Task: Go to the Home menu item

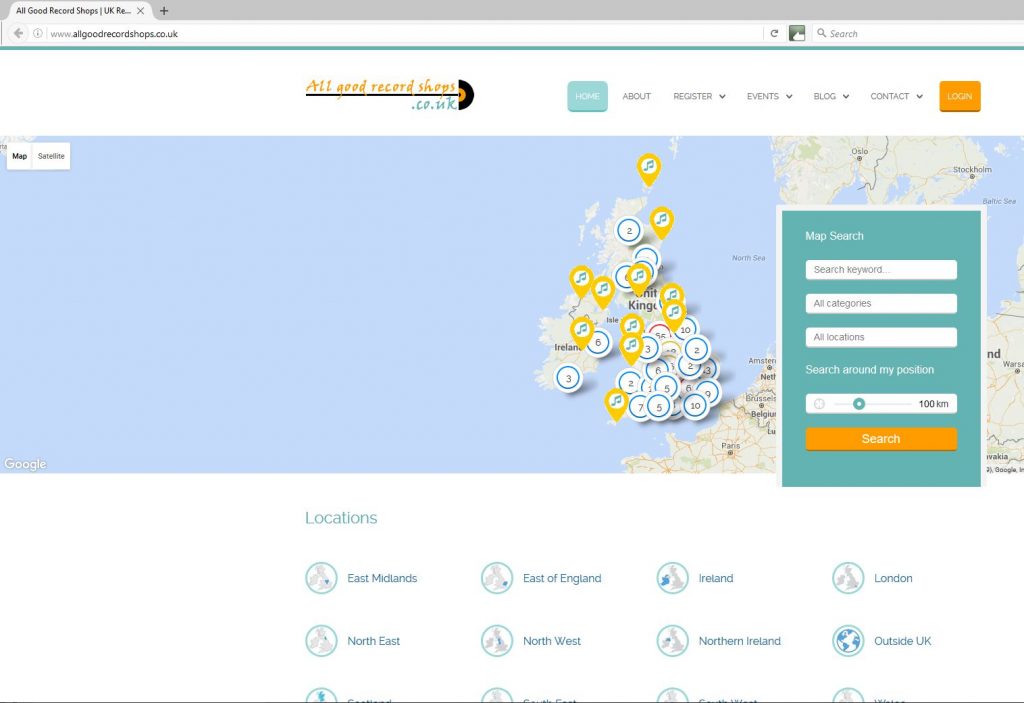Action: pos(587,96)
